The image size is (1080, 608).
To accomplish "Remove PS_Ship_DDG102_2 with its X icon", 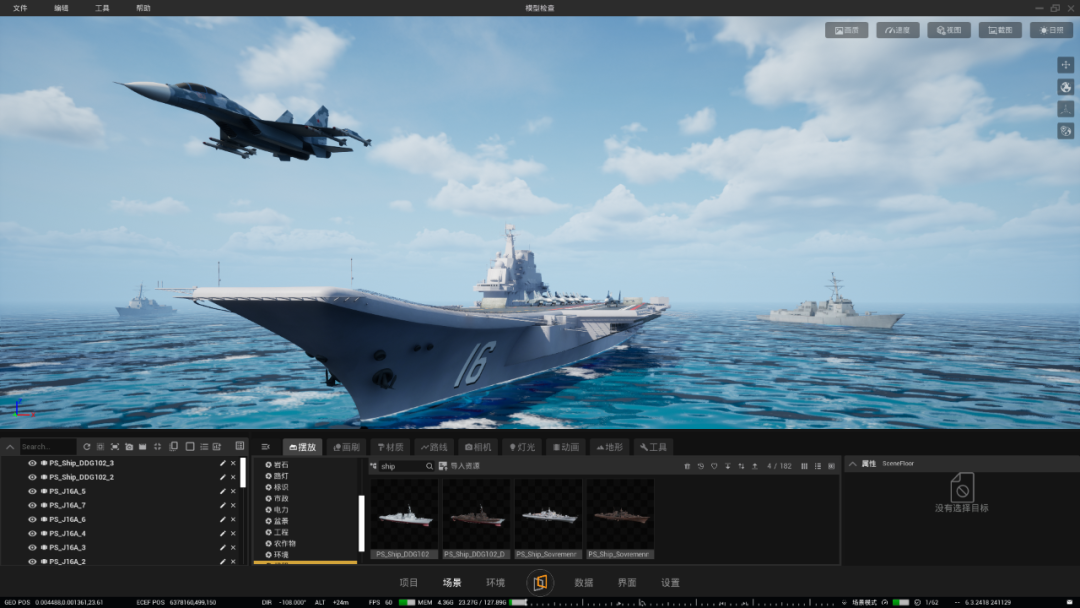I will (233, 477).
